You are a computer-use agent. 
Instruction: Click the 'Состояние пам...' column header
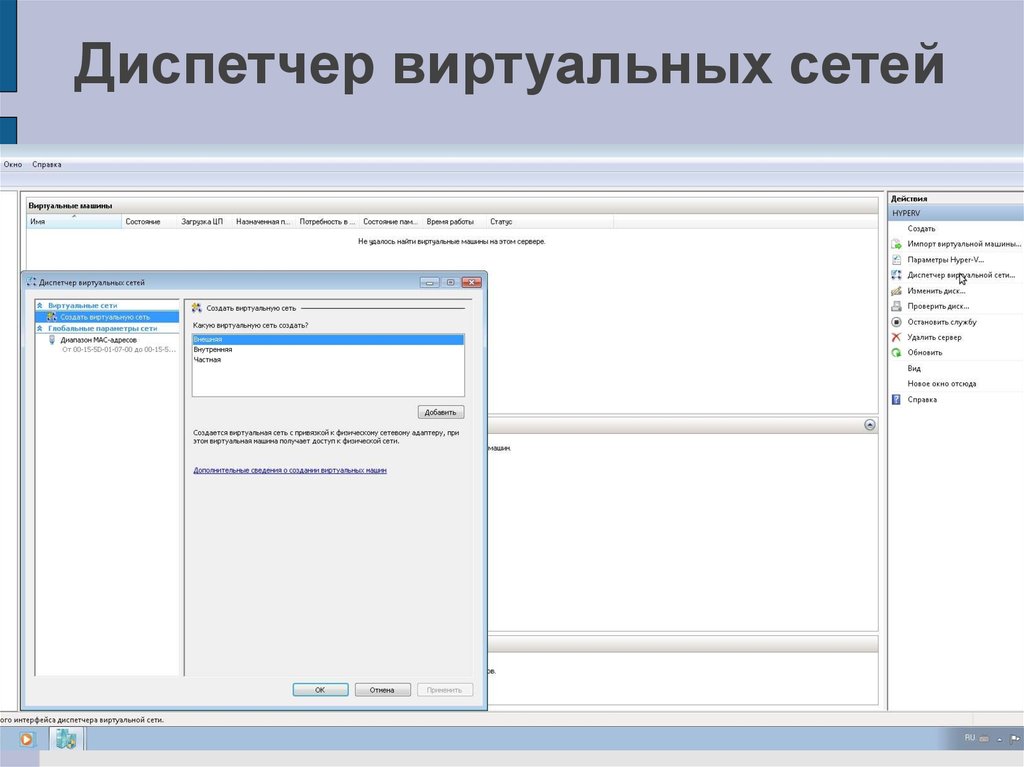391,221
